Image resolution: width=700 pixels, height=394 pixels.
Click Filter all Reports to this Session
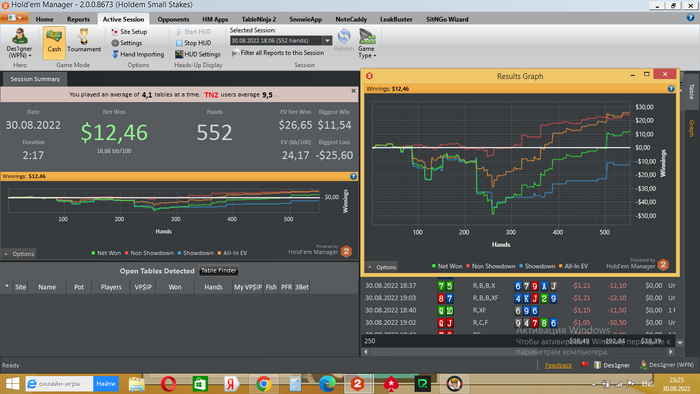point(278,53)
